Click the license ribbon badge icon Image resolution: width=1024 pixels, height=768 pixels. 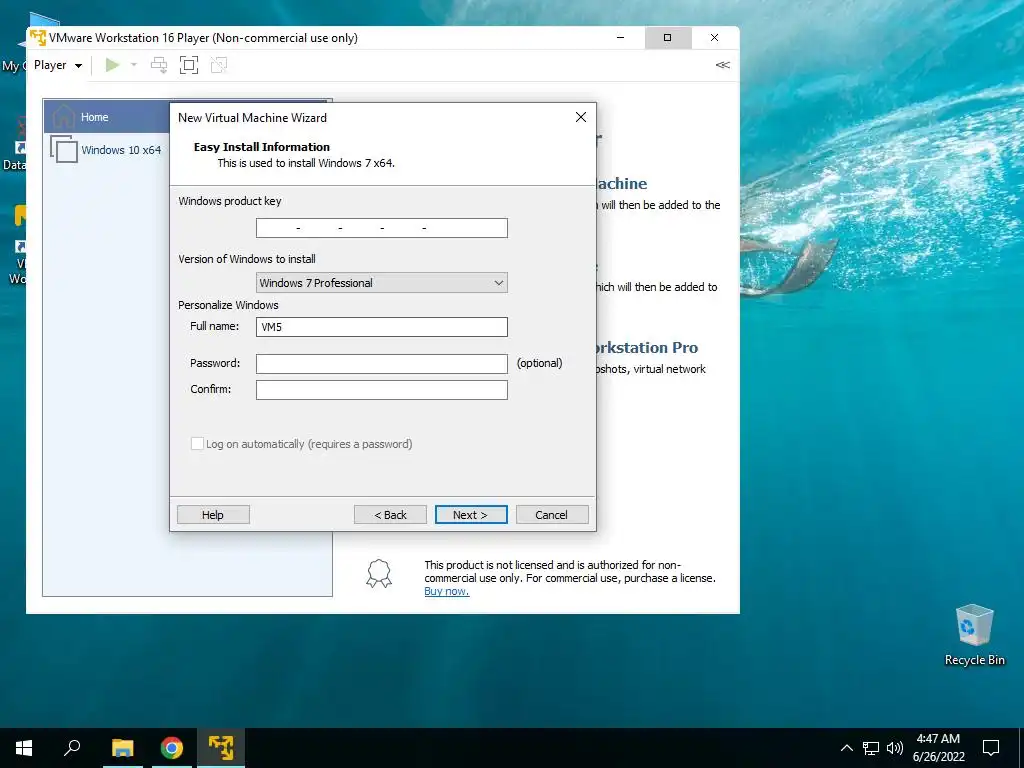379,573
